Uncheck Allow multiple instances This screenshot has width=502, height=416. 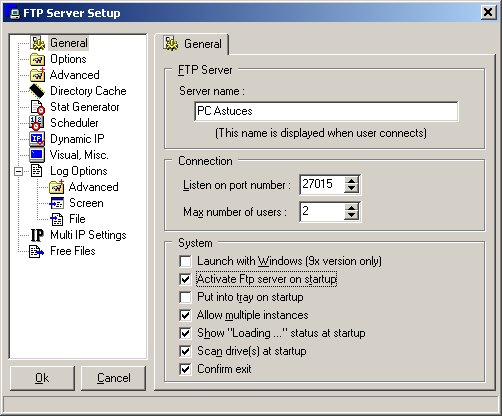point(185,315)
